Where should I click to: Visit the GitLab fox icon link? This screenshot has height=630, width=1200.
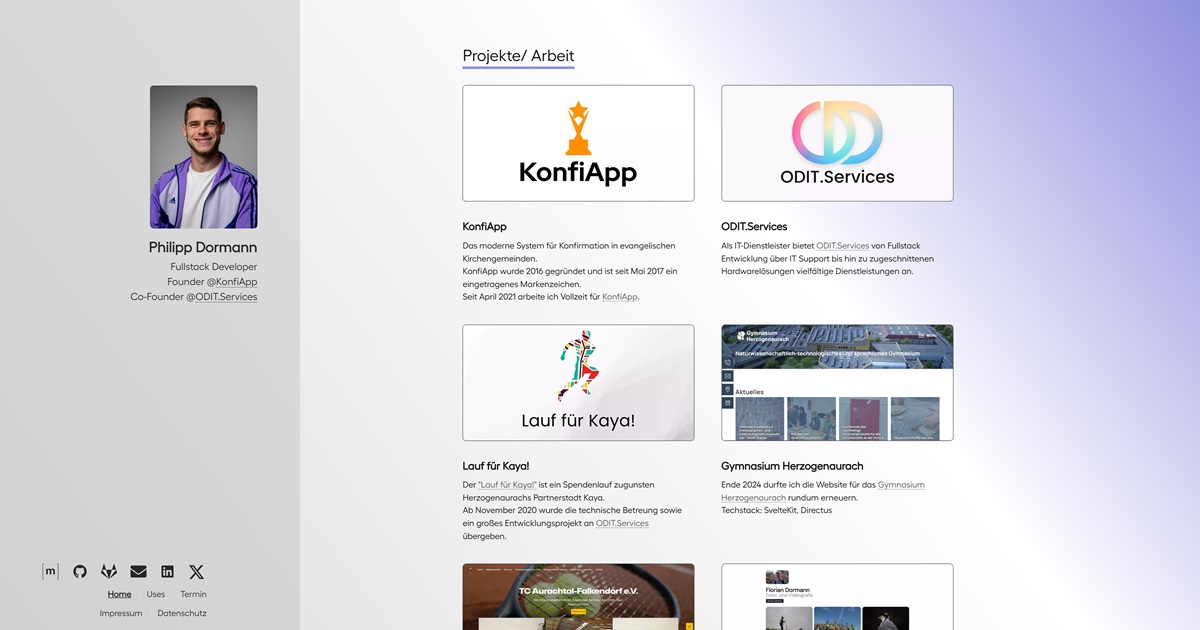(x=109, y=572)
